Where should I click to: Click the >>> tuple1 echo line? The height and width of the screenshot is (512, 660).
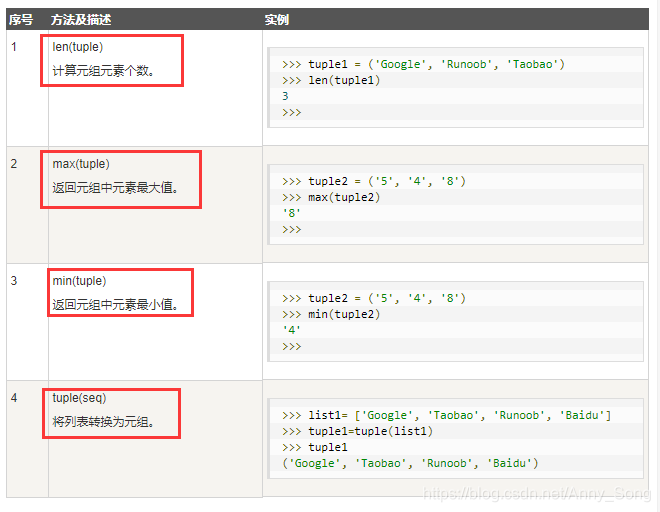315,448
